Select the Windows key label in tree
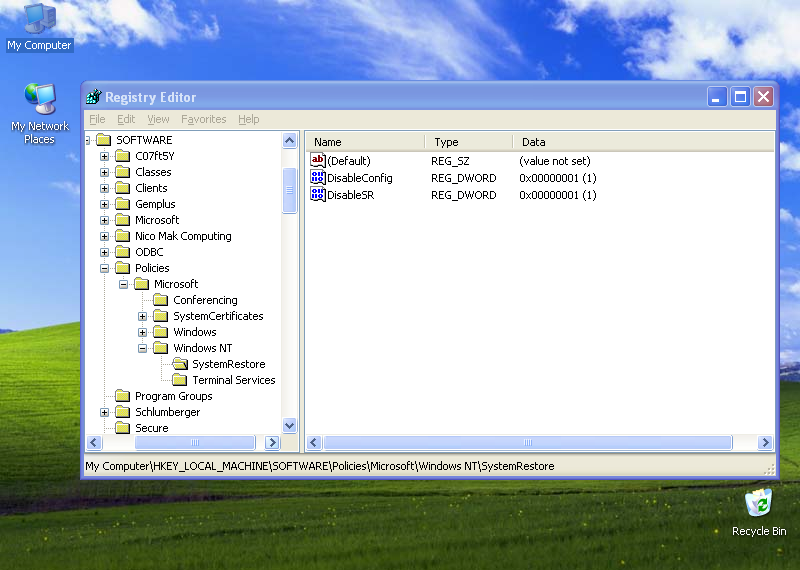Viewport: 800px width, 570px height. (x=195, y=332)
